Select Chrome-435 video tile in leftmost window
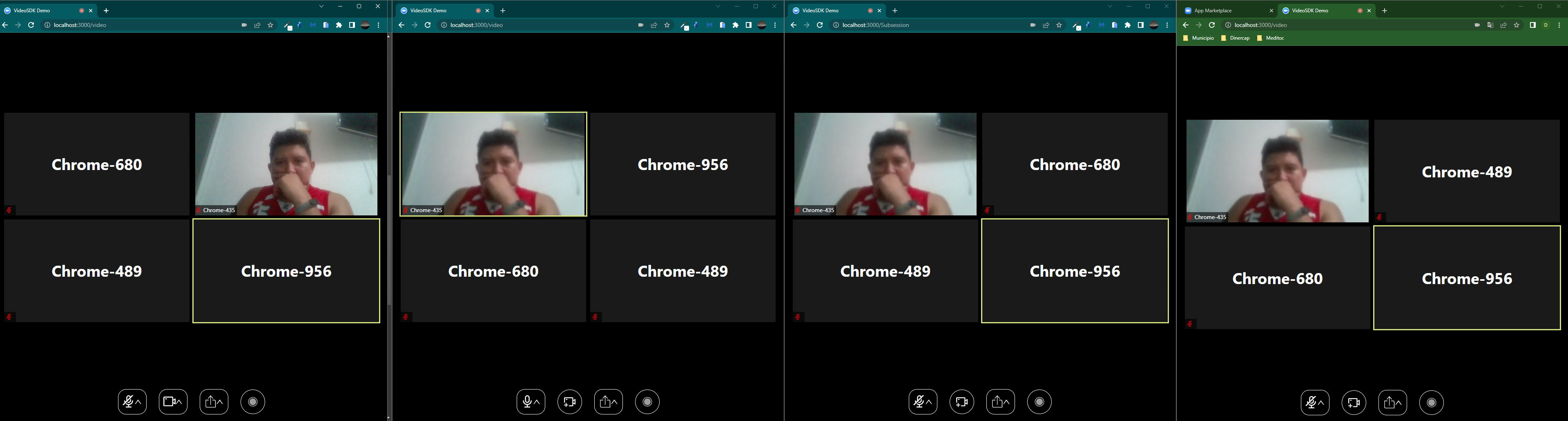The width and height of the screenshot is (1568, 421). point(286,164)
